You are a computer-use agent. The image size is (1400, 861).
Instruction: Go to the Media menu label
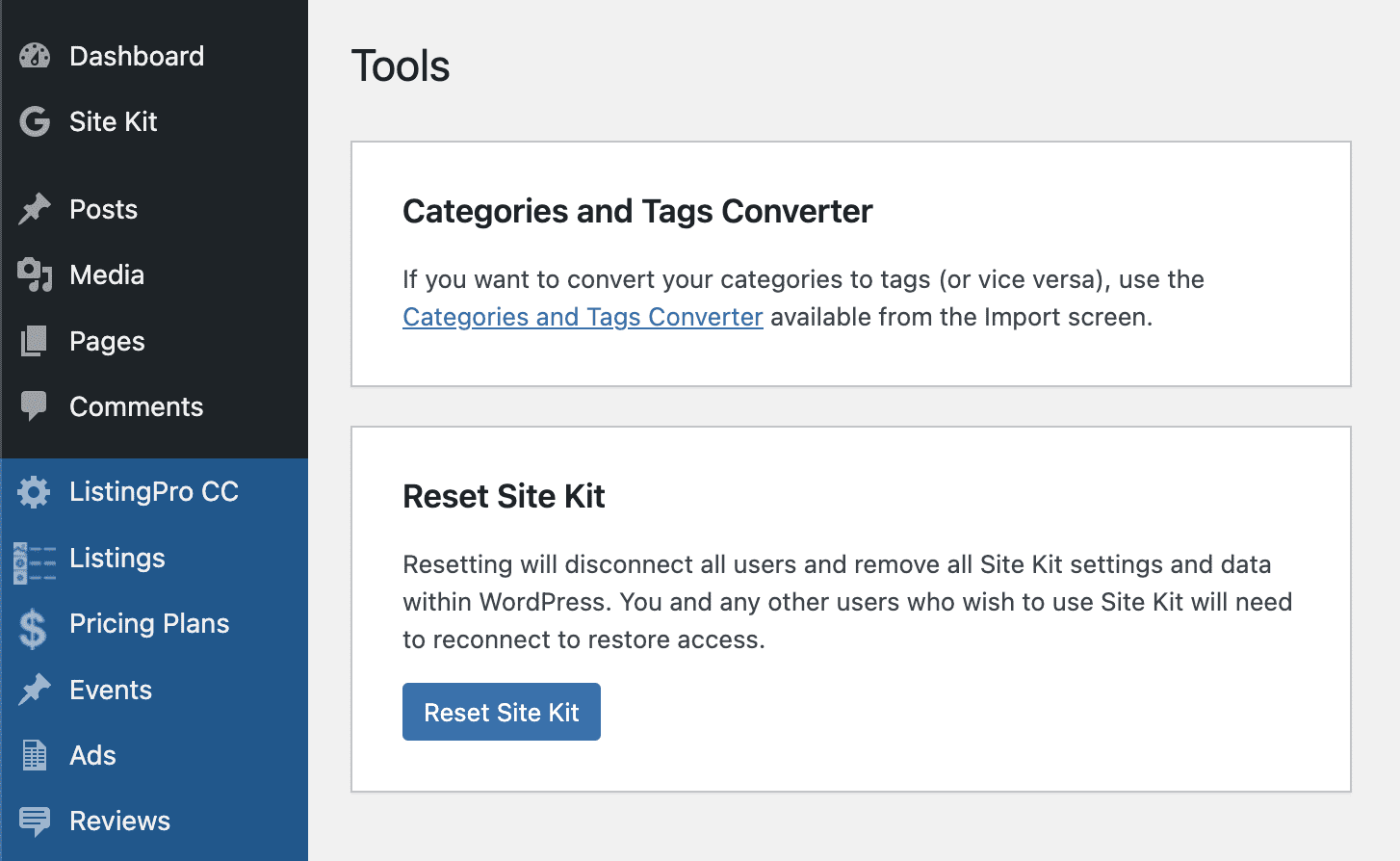click(x=107, y=275)
